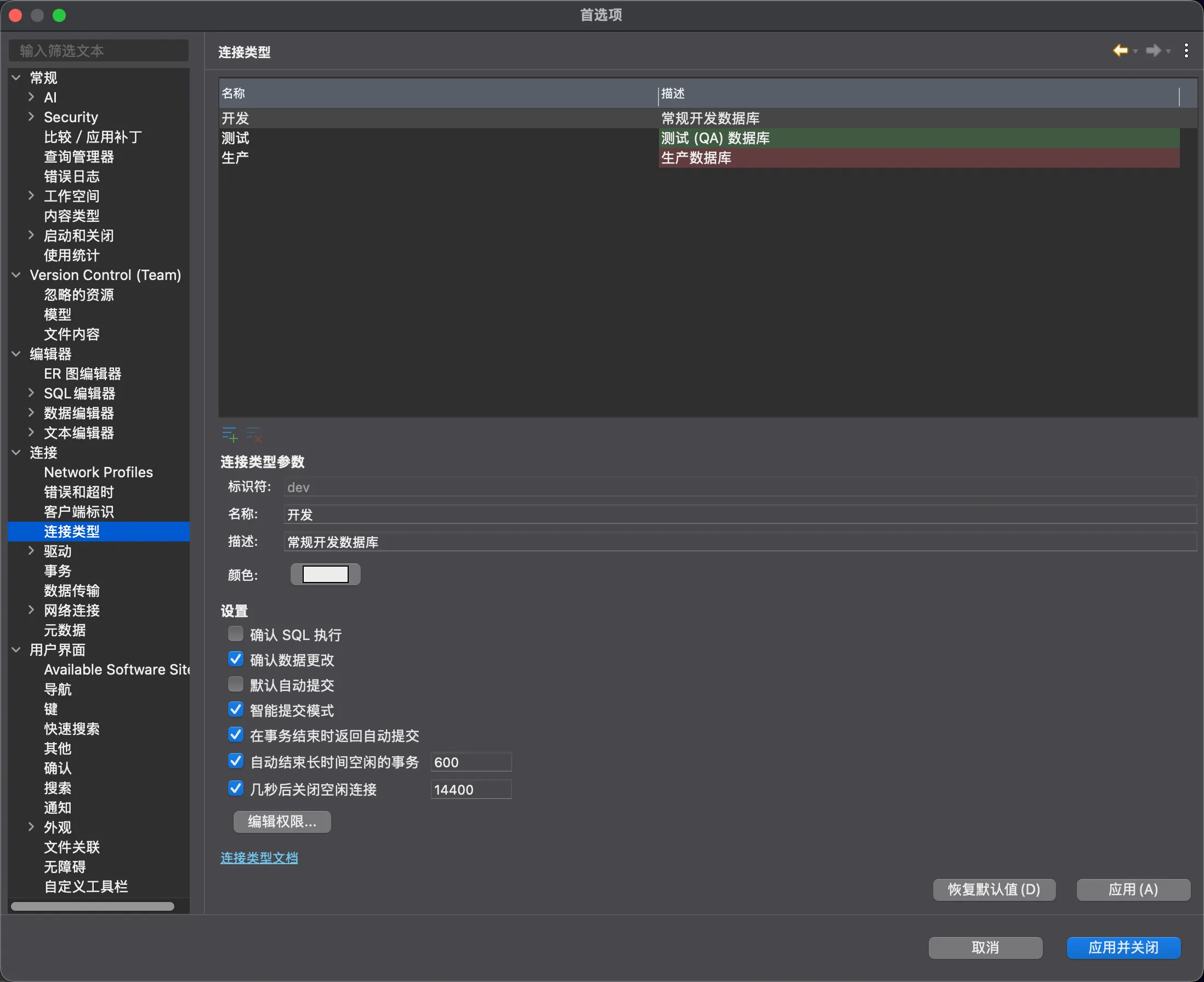Click the 应用并关闭 button
This screenshot has width=1204, height=982.
[x=1123, y=947]
